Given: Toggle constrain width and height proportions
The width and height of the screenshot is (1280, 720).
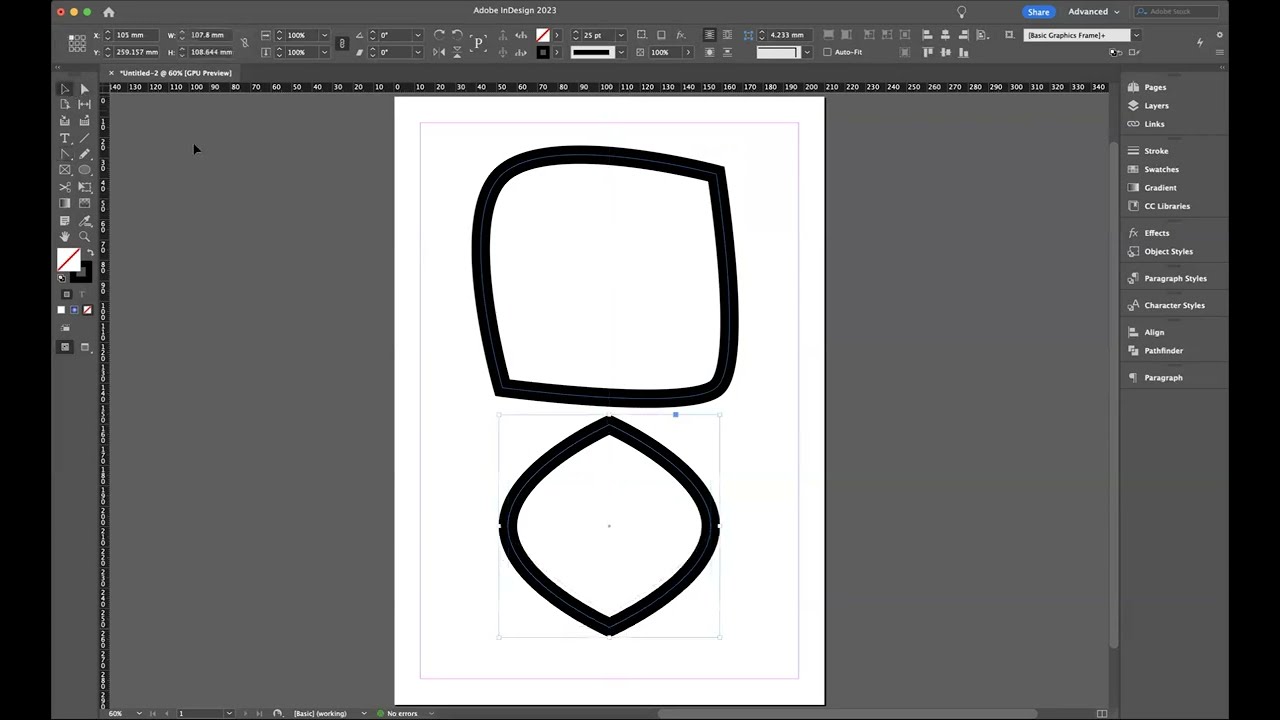Looking at the screenshot, I should pyautogui.click(x=244, y=43).
